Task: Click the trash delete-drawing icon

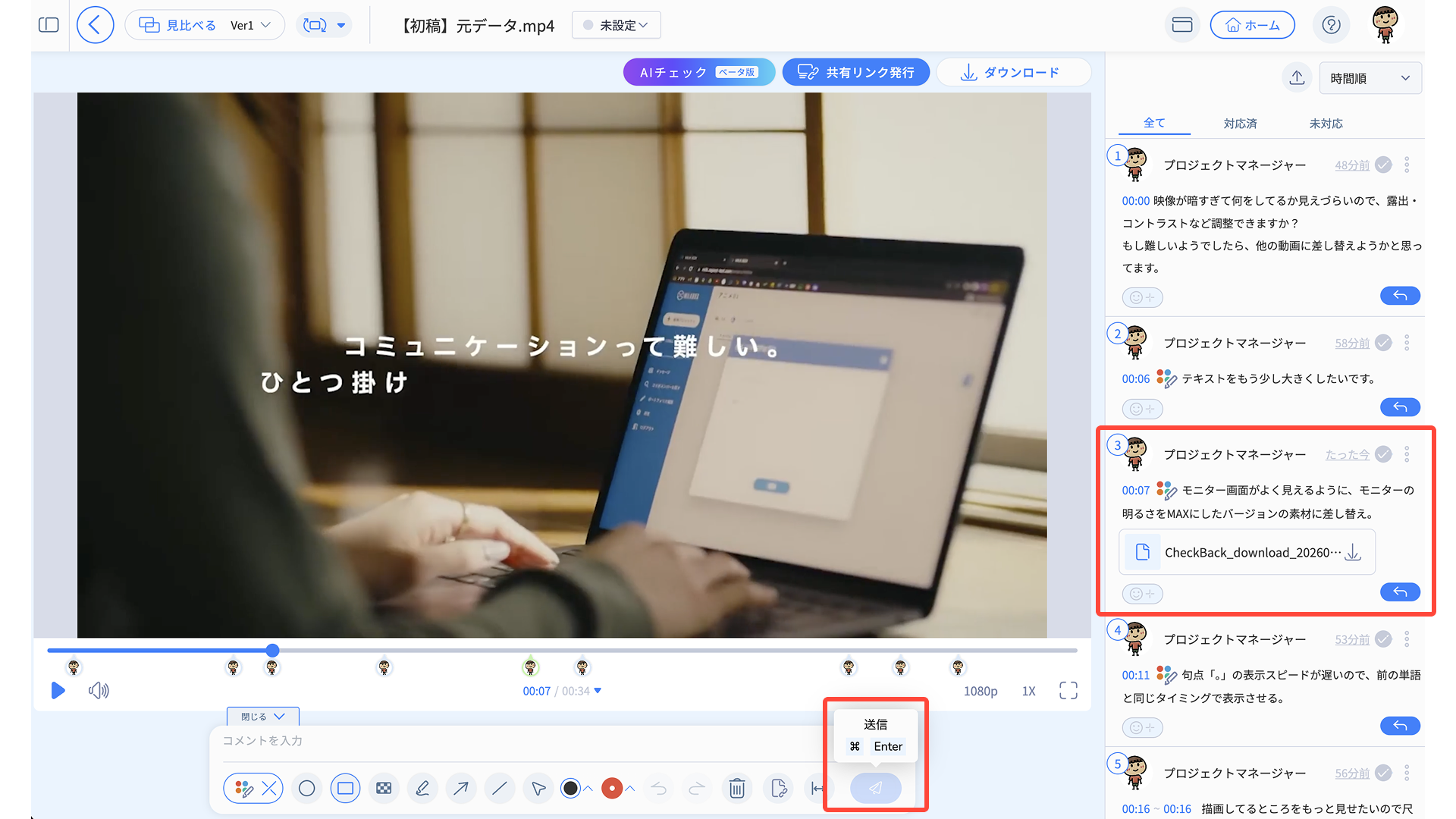Action: [736, 789]
